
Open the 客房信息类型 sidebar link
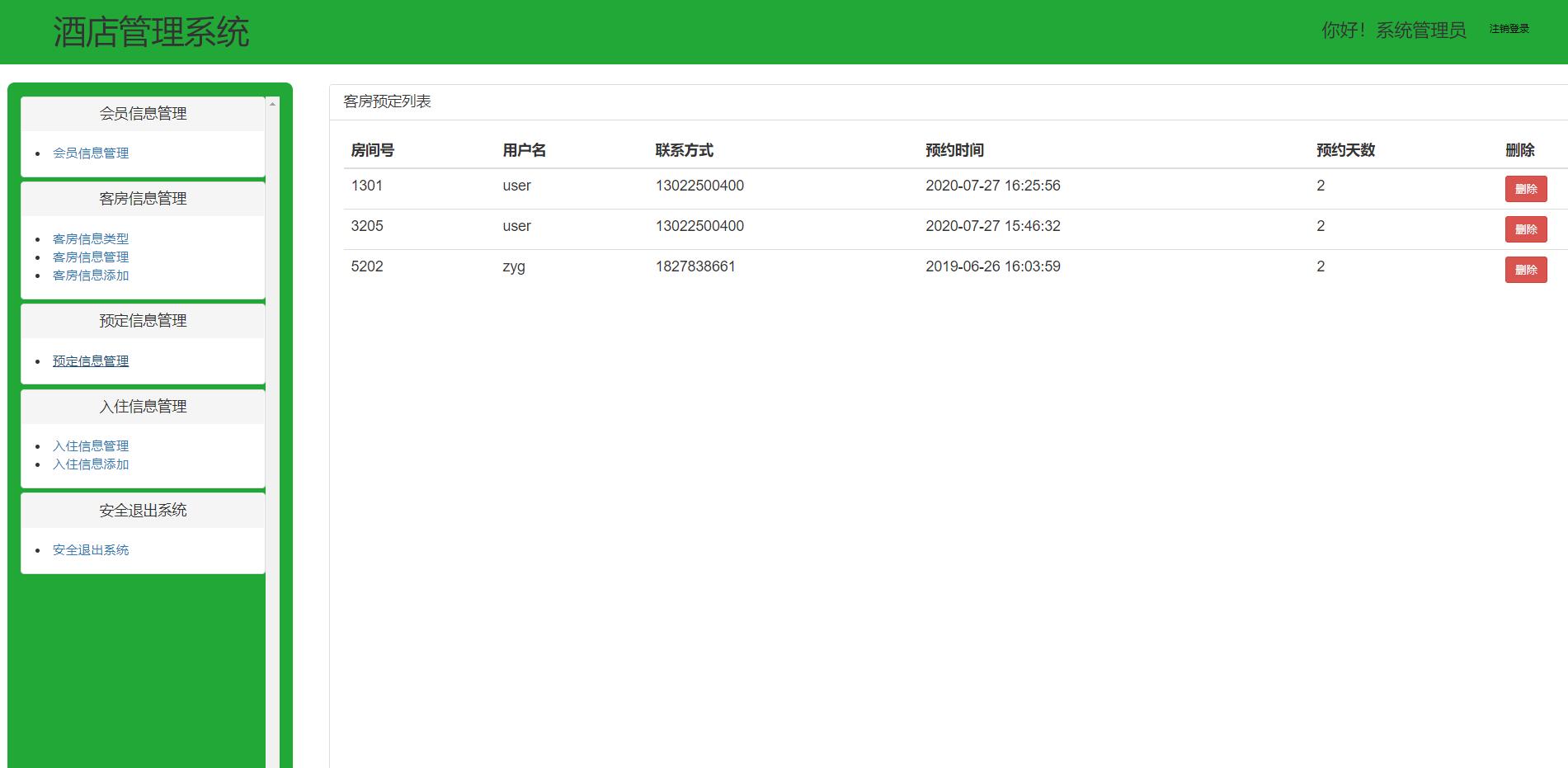coord(91,239)
